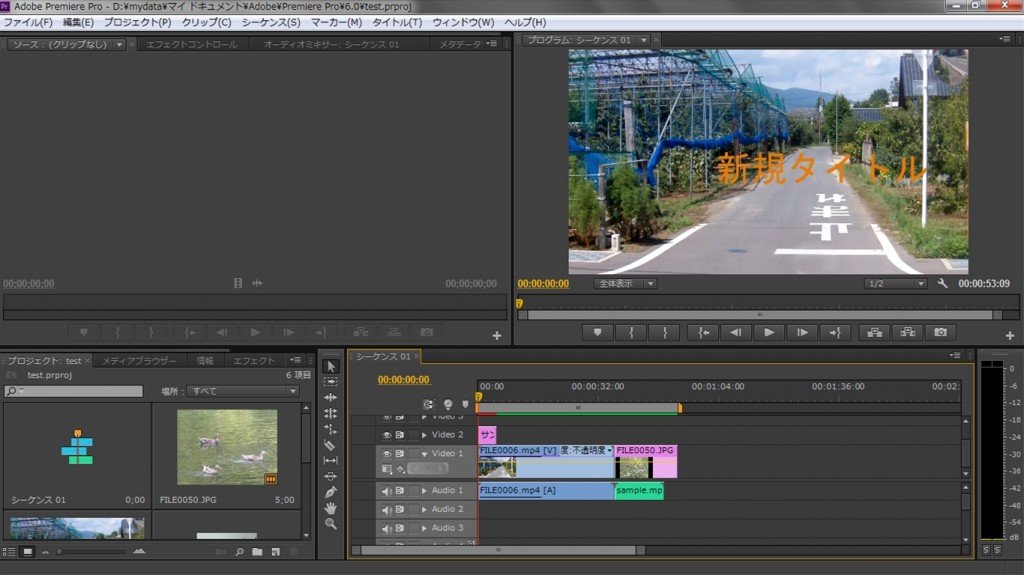Collapse the Video 1 track
This screenshot has width=1024, height=575.
424,453
